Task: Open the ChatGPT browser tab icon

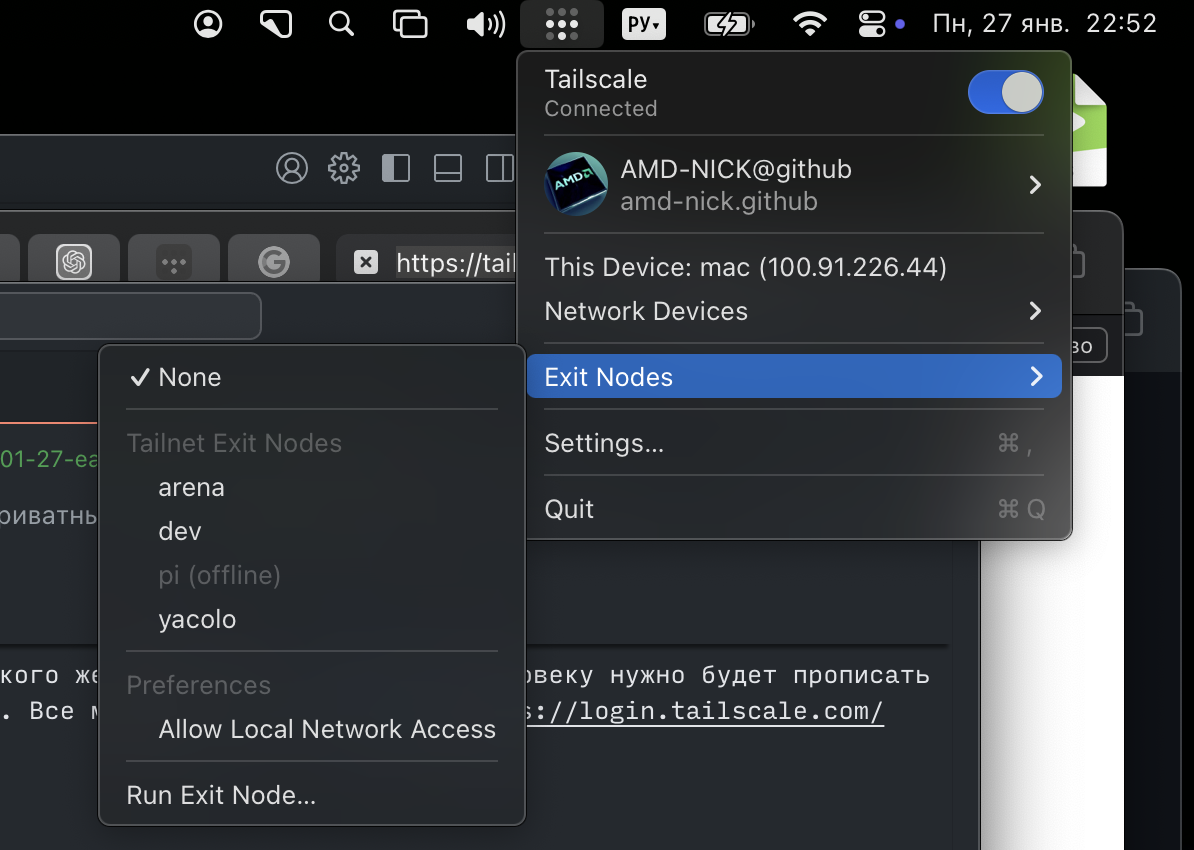Action: pyautogui.click(x=74, y=262)
